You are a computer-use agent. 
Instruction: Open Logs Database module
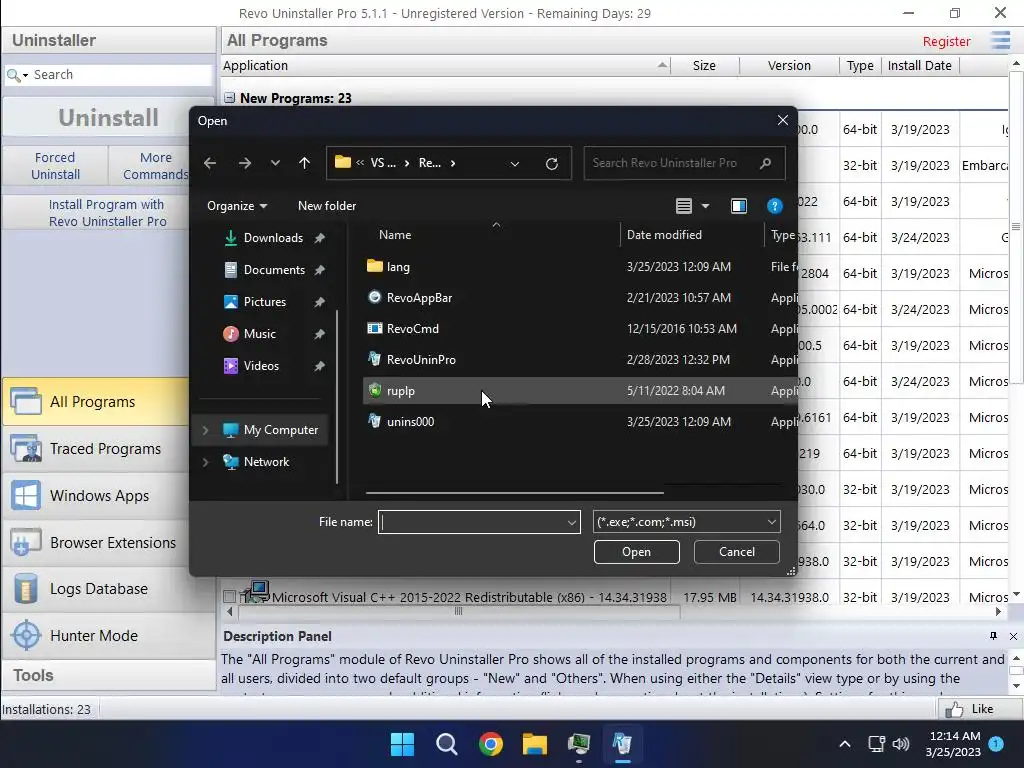coord(95,589)
